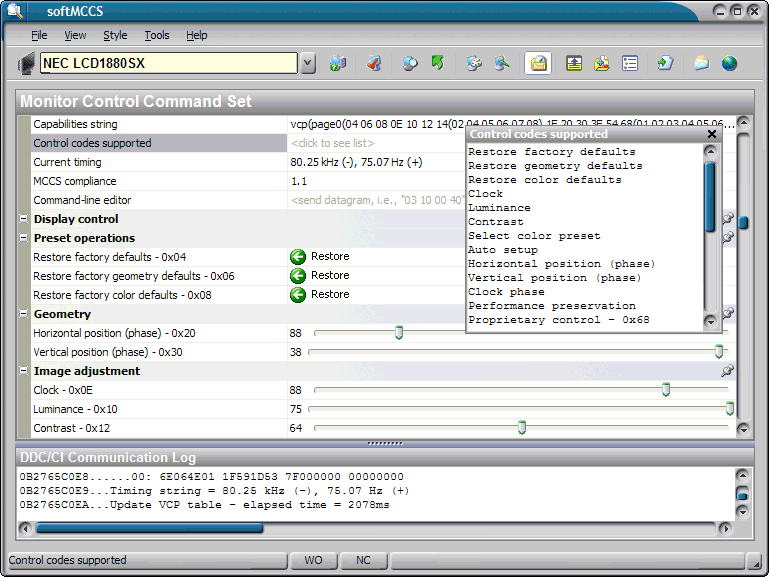The image size is (769, 577).
Task: Click the Luminance slider handle
Action: click(730, 408)
